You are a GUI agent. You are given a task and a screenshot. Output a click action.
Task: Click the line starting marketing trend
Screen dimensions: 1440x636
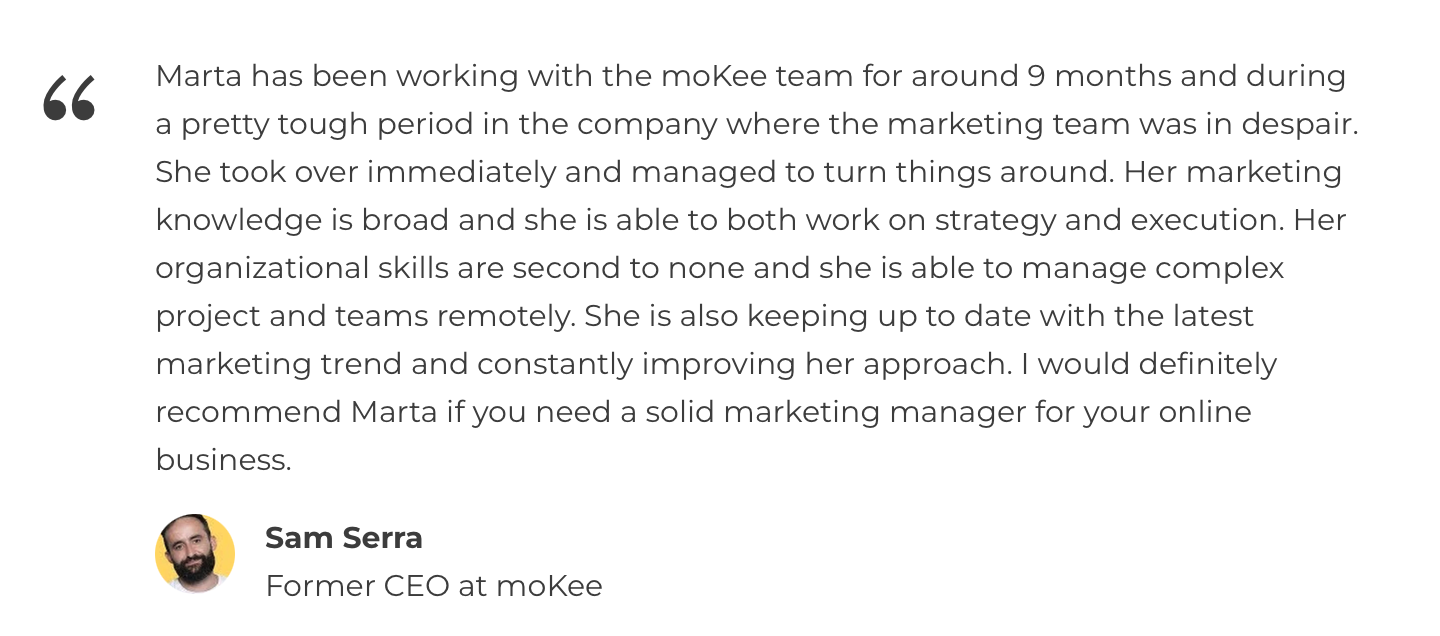pos(717,364)
